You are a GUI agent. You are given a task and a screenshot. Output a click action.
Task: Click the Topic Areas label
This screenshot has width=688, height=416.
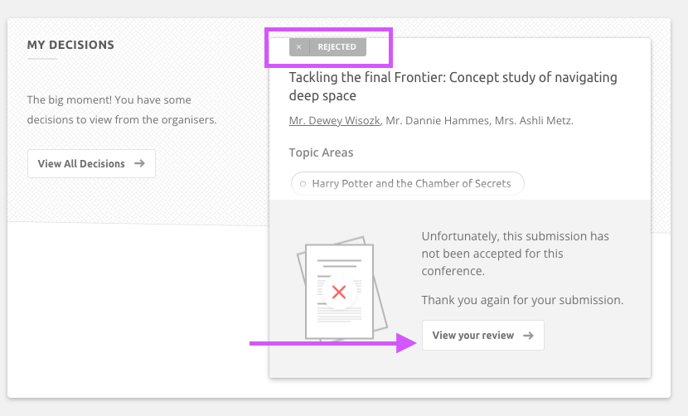321,153
